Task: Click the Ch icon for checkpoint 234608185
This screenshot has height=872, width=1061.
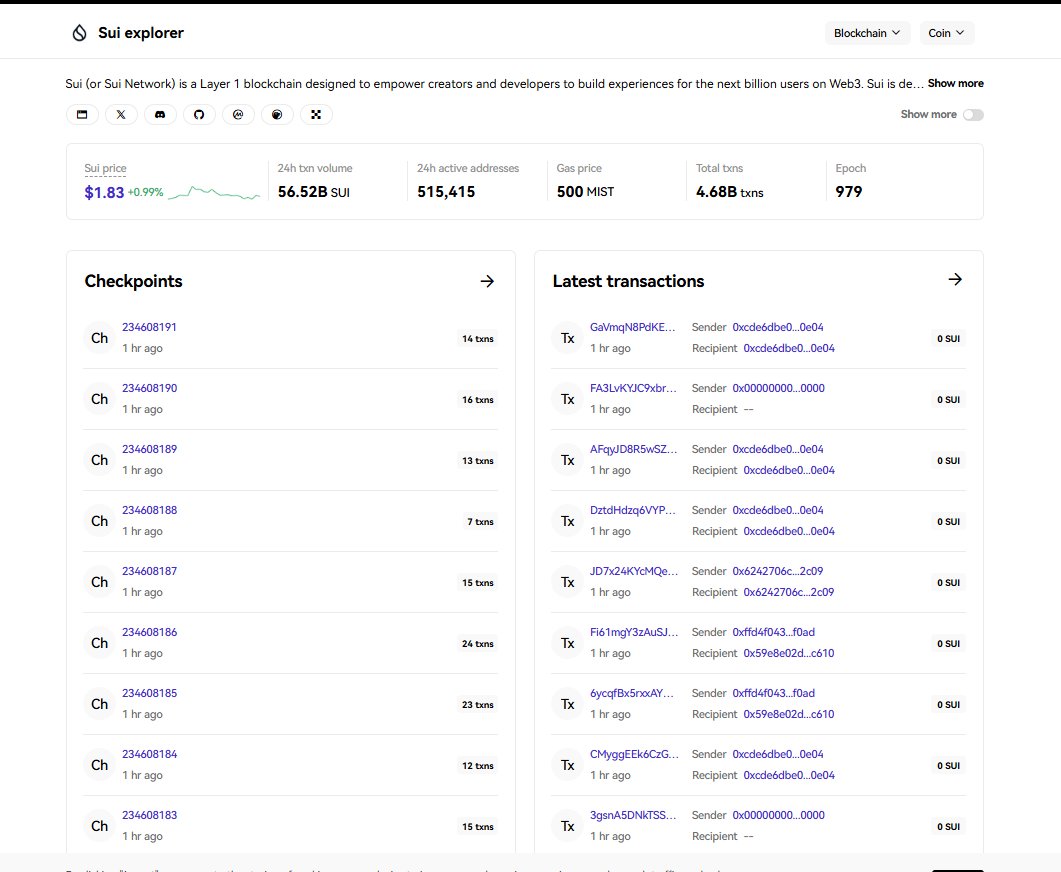Action: (99, 704)
